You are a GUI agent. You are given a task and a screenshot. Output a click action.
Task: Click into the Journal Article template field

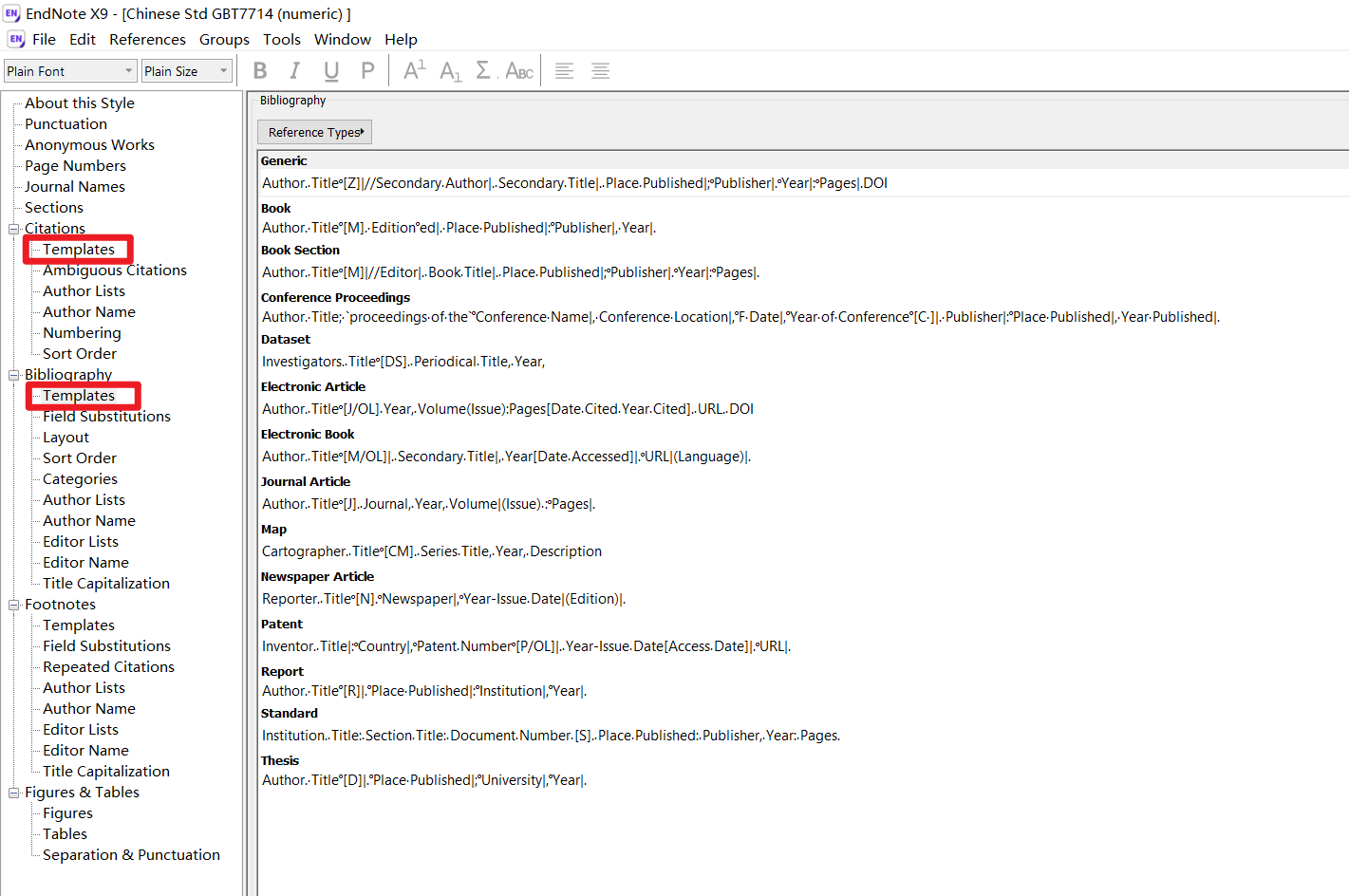click(803, 504)
